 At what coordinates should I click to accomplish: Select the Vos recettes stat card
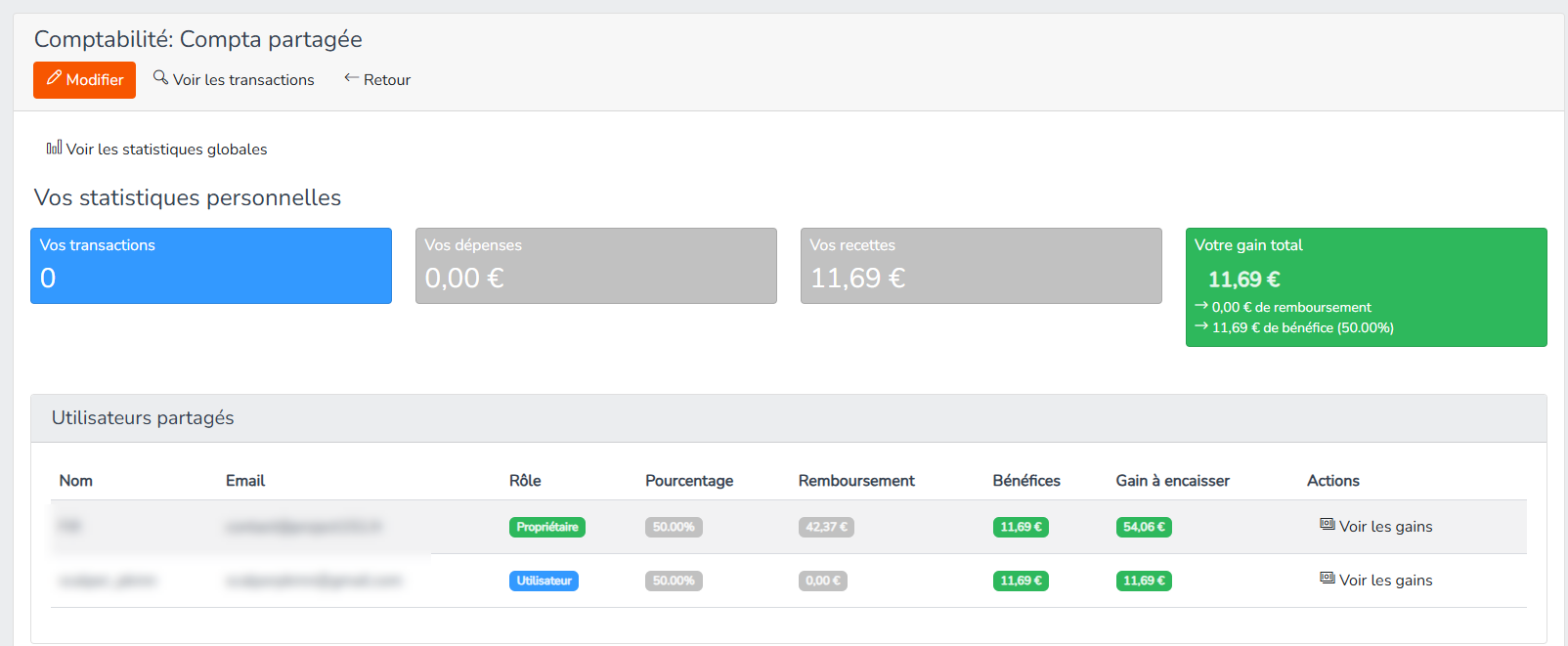coord(980,266)
